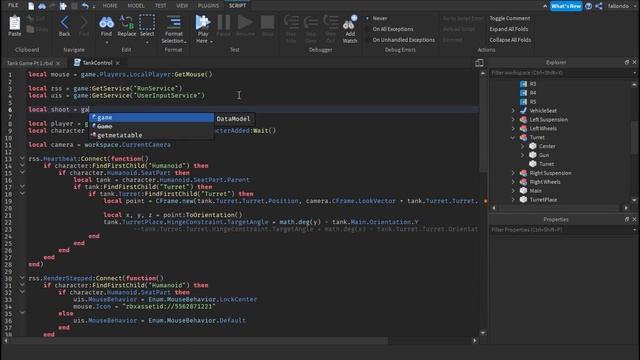Switch to the HOME ribbon tab
This screenshot has width=640, height=360.
[x=110, y=6]
